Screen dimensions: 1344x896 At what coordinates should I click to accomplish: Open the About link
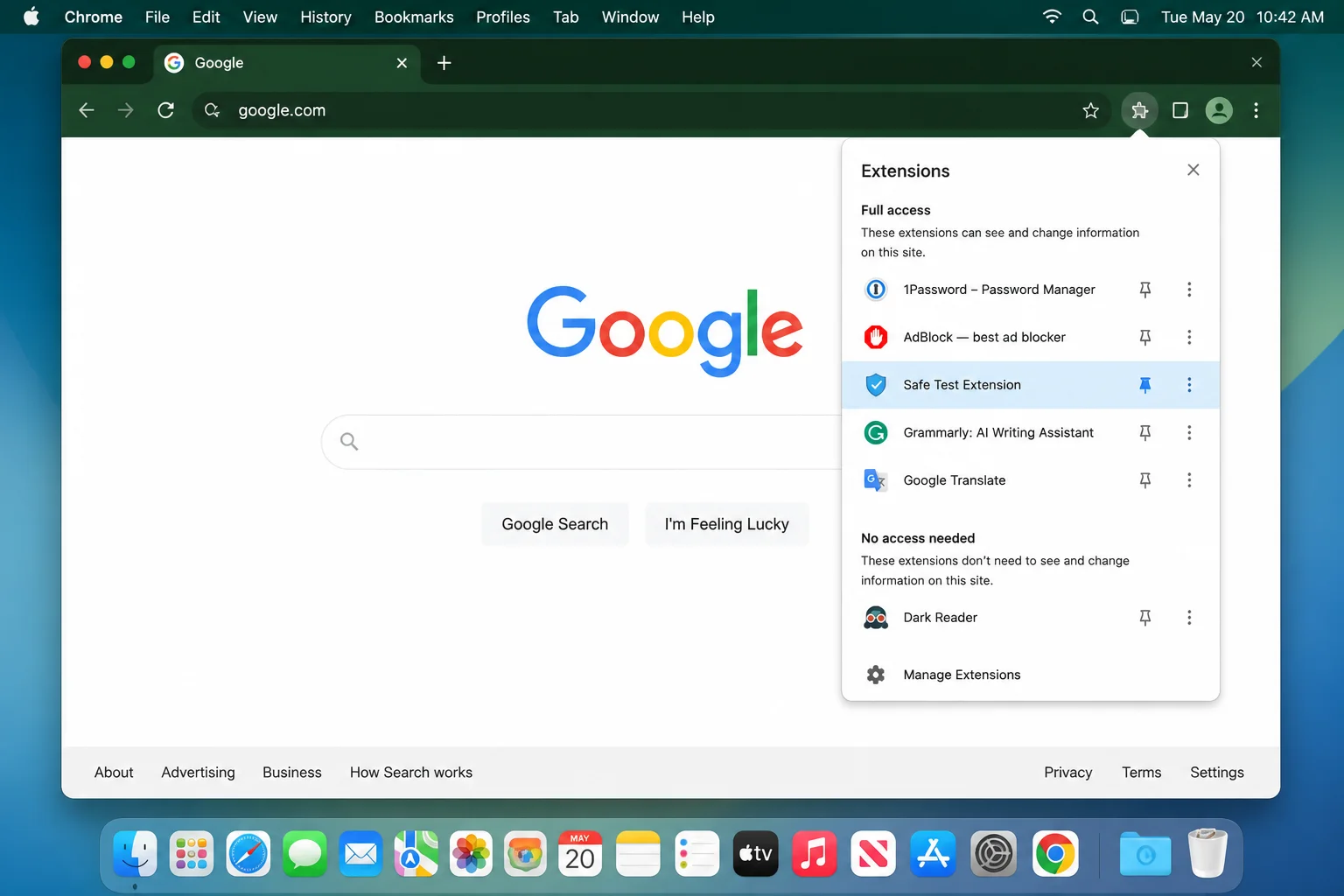(114, 773)
